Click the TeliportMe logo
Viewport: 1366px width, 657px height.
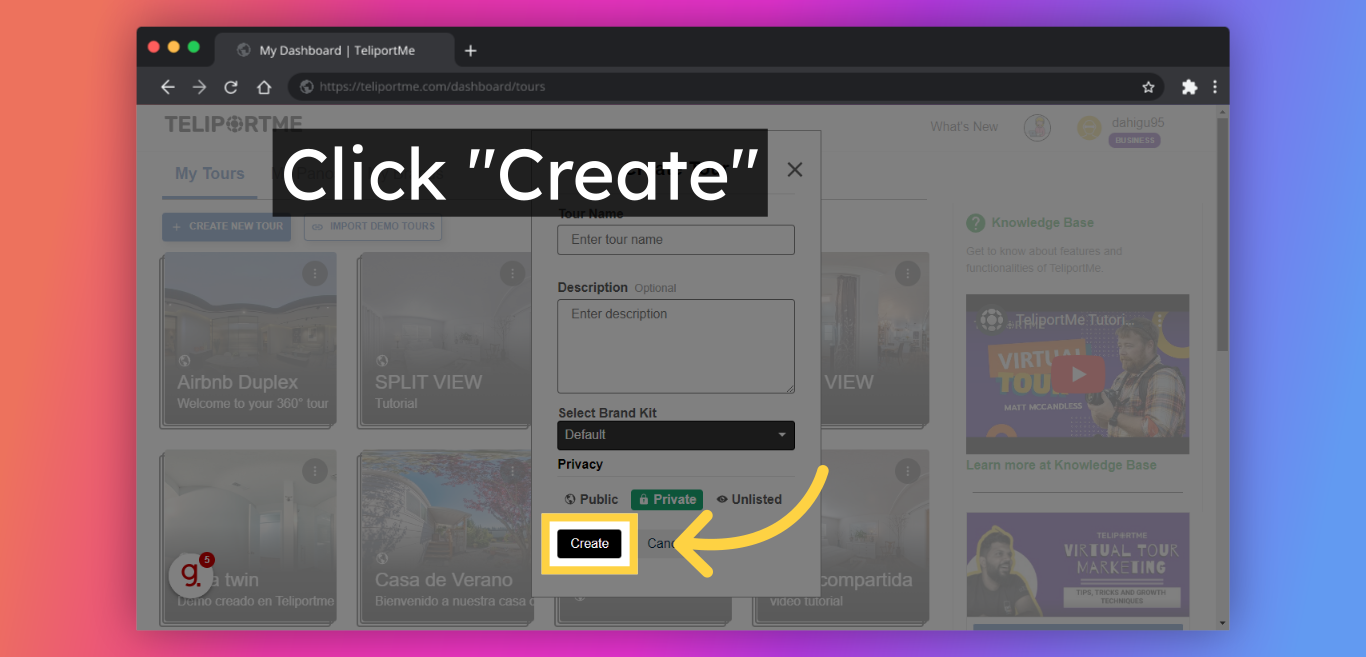pyautogui.click(x=234, y=125)
